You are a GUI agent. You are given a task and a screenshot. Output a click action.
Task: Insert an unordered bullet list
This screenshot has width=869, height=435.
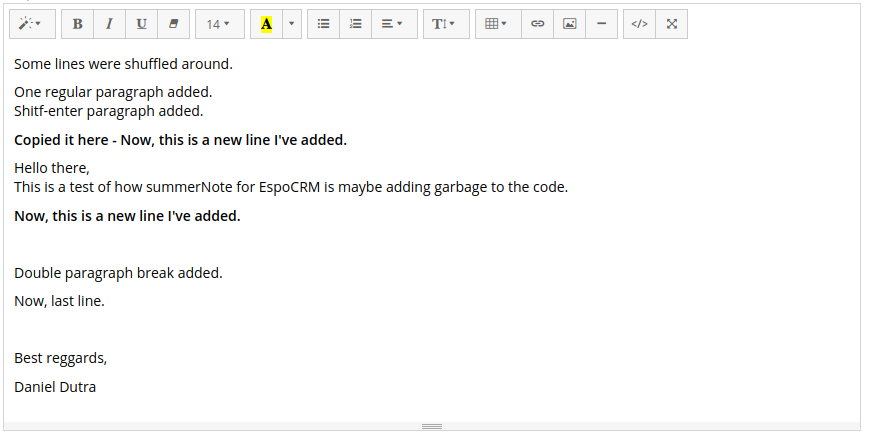tap(324, 24)
